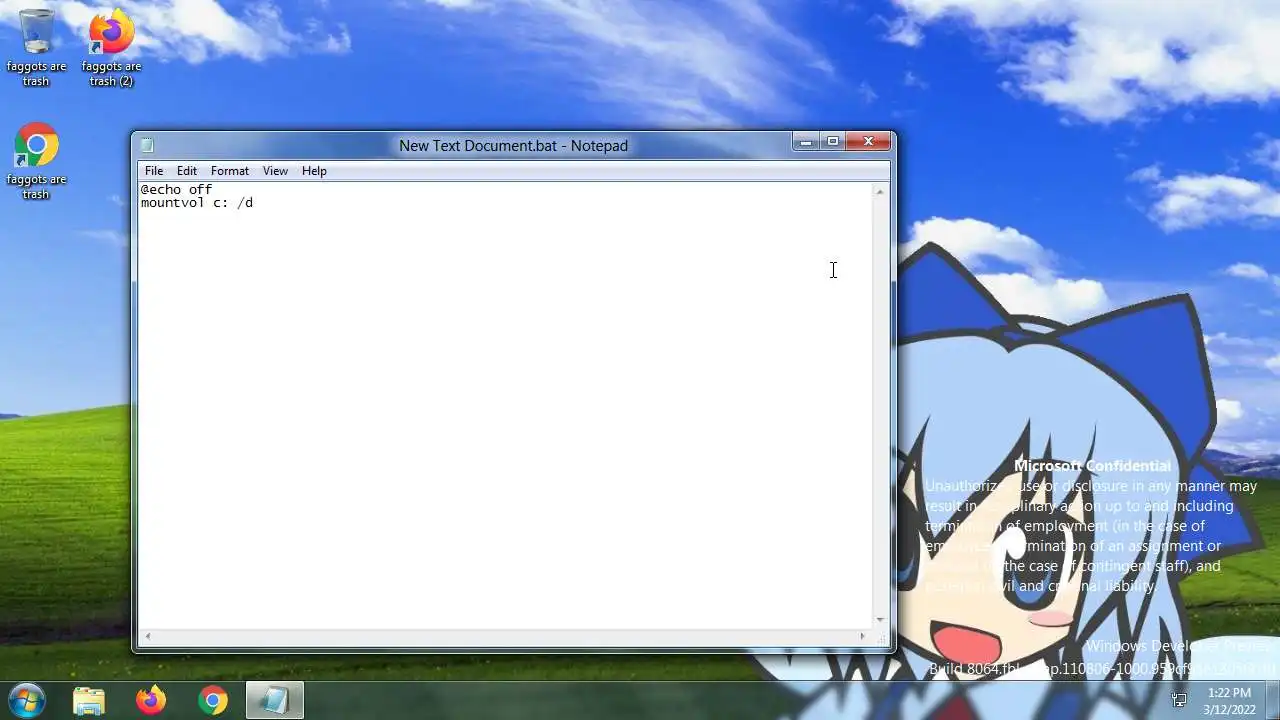This screenshot has width=1280, height=720.
Task: Open File Explorer from the taskbar
Action: [x=89, y=701]
